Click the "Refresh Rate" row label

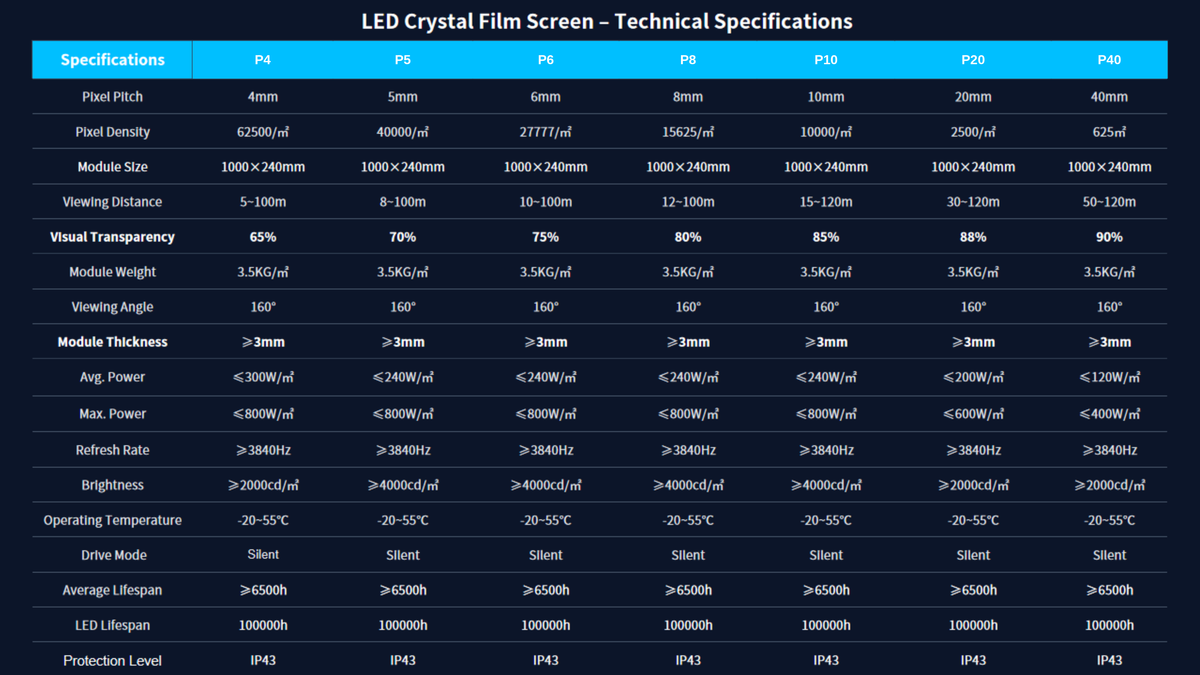tap(112, 450)
